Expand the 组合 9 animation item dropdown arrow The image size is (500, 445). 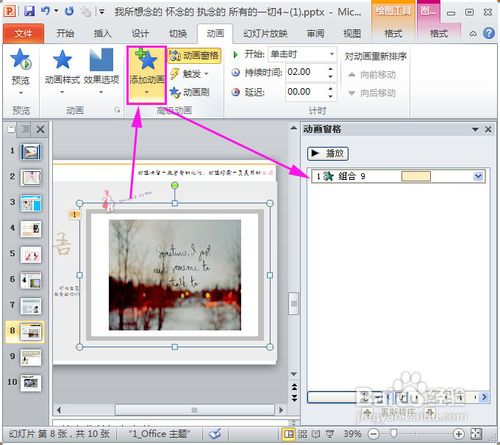pyautogui.click(x=478, y=176)
